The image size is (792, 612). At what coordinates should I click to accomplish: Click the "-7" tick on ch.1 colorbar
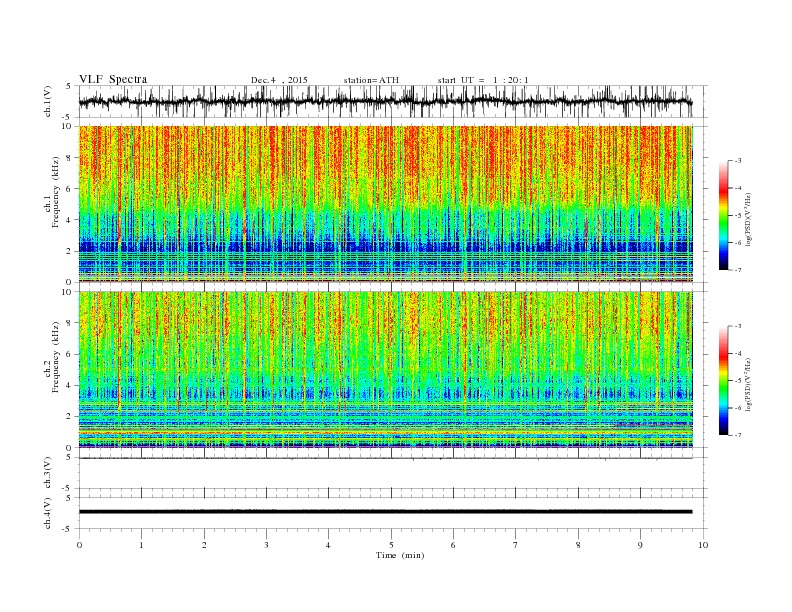737,270
